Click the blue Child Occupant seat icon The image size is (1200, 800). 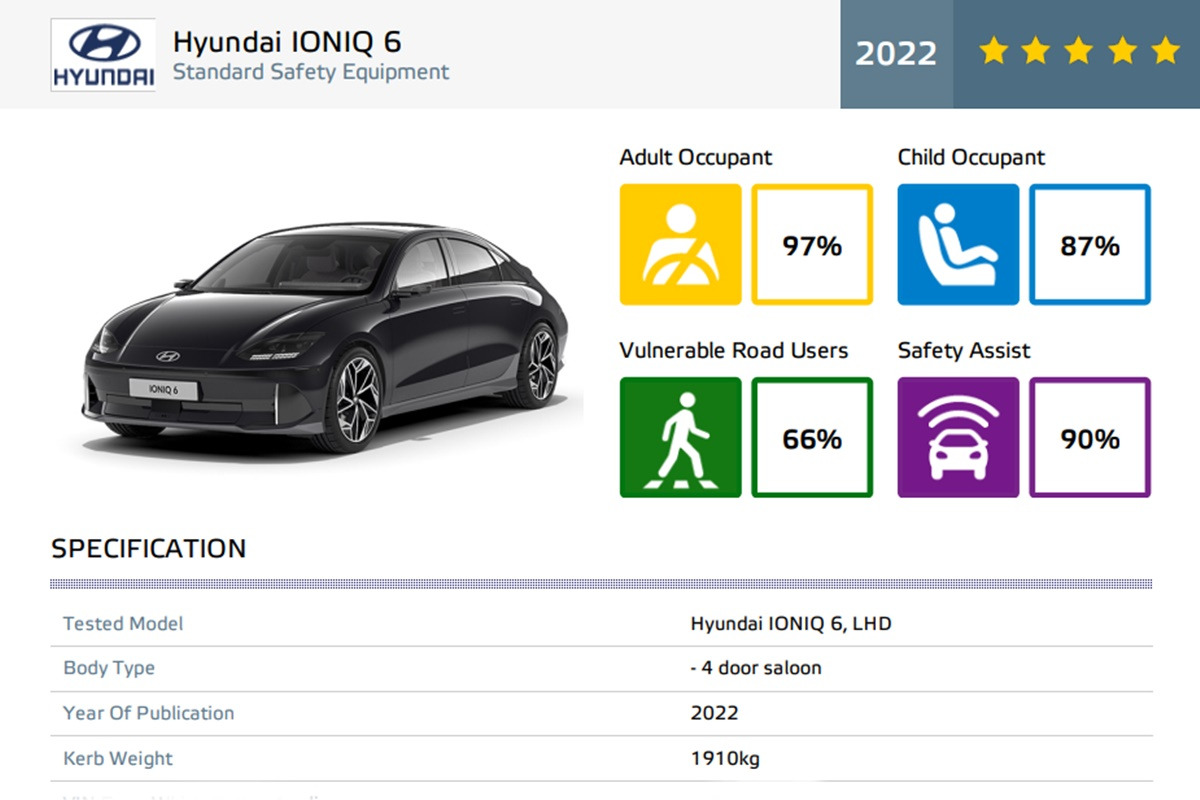(x=958, y=244)
